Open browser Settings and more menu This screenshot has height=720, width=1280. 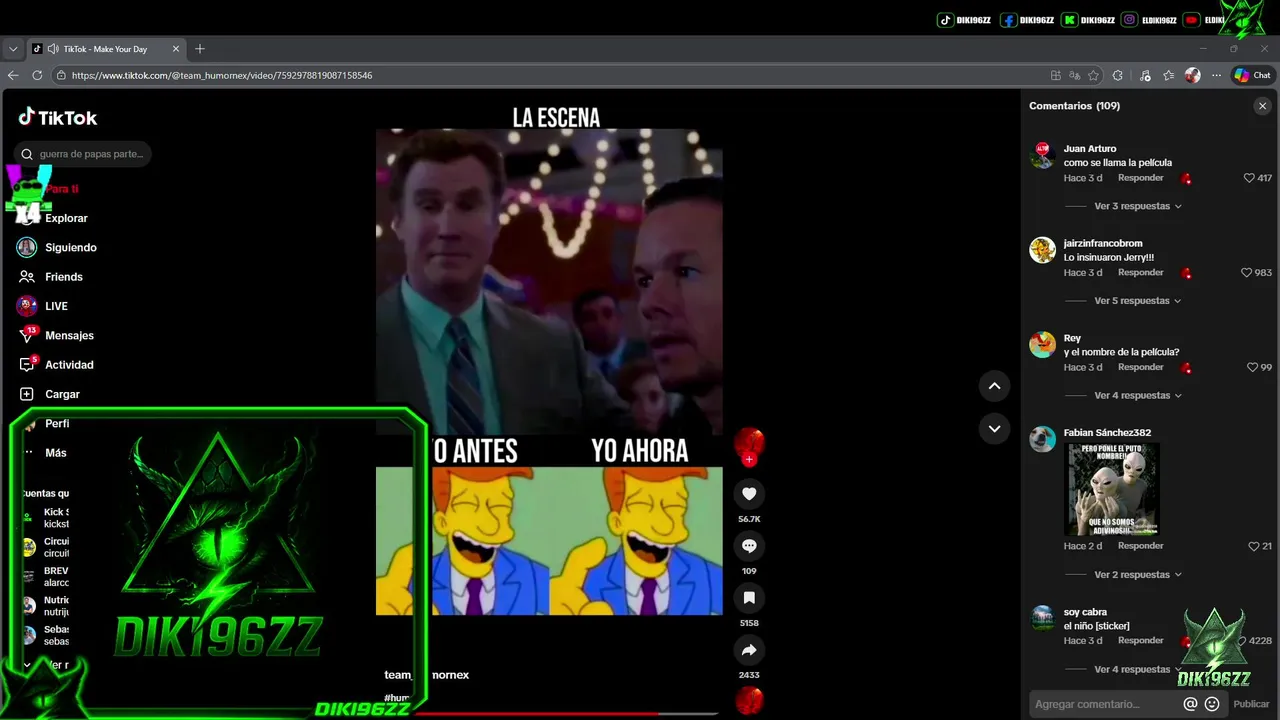tap(1216, 75)
